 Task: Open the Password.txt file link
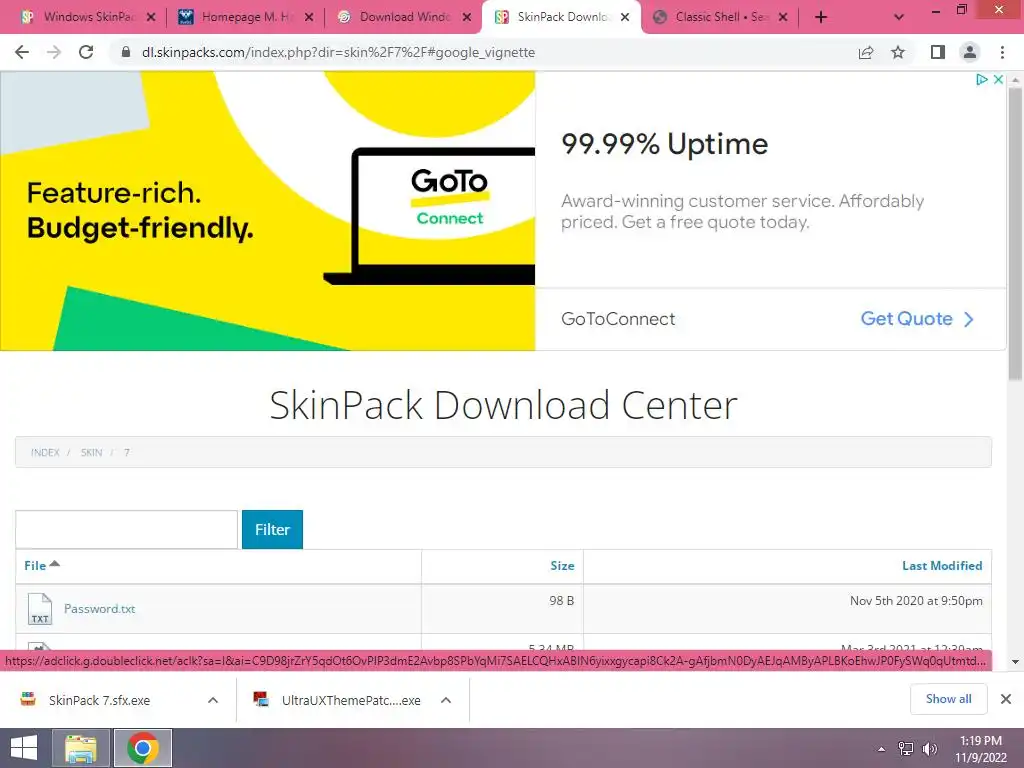(99, 609)
